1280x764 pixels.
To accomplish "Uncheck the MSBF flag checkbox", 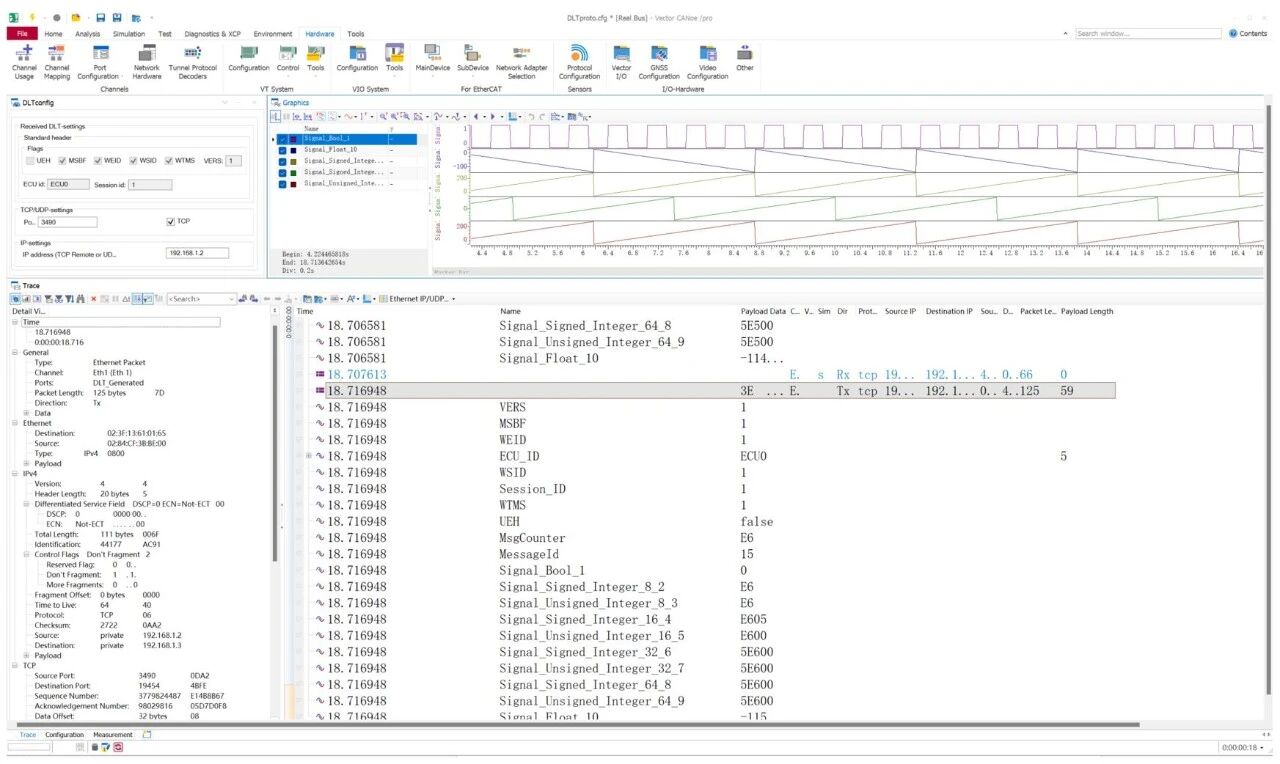I will (62, 160).
